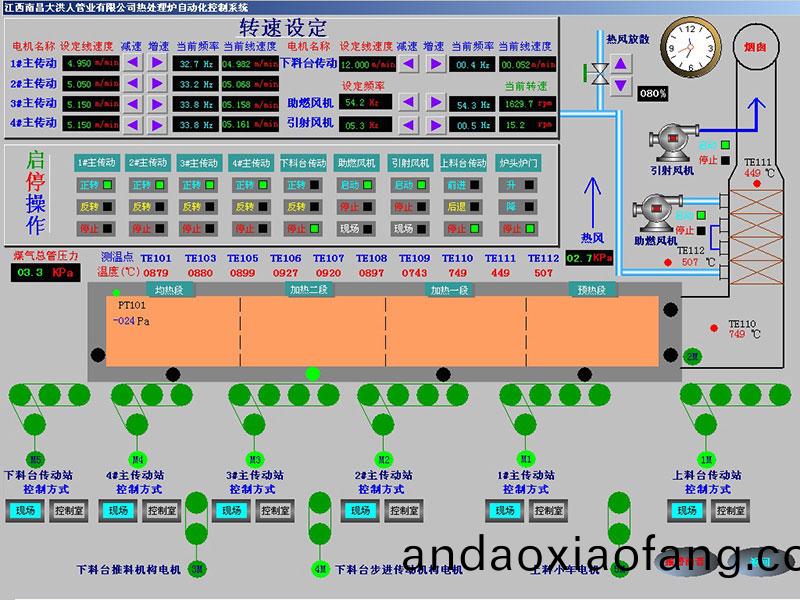Click 增速 arrow in 2#主传动 row

[x=158, y=83]
